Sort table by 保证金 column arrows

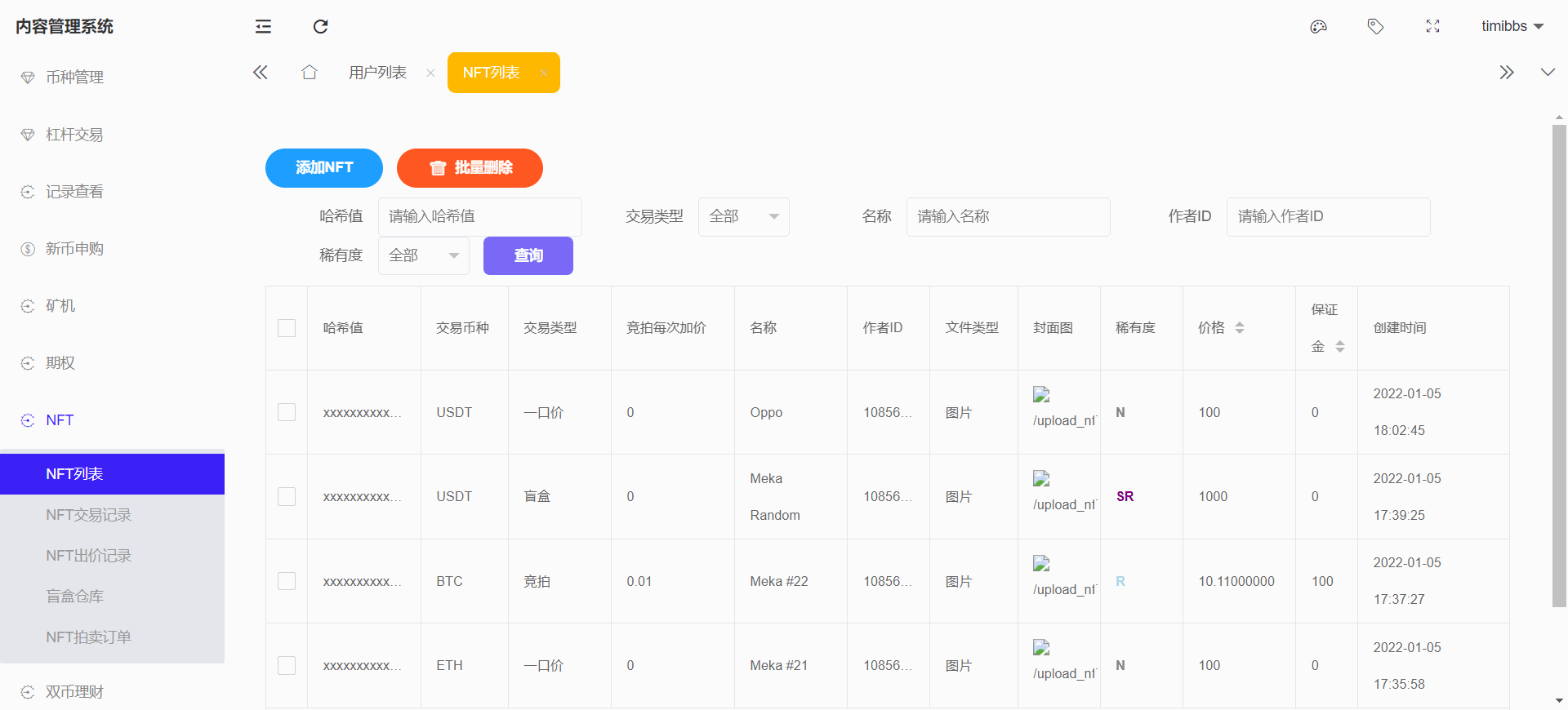[x=1340, y=347]
